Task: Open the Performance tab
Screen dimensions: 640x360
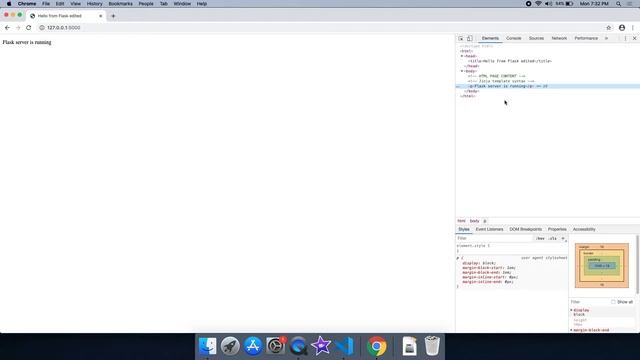Action: coord(586,38)
